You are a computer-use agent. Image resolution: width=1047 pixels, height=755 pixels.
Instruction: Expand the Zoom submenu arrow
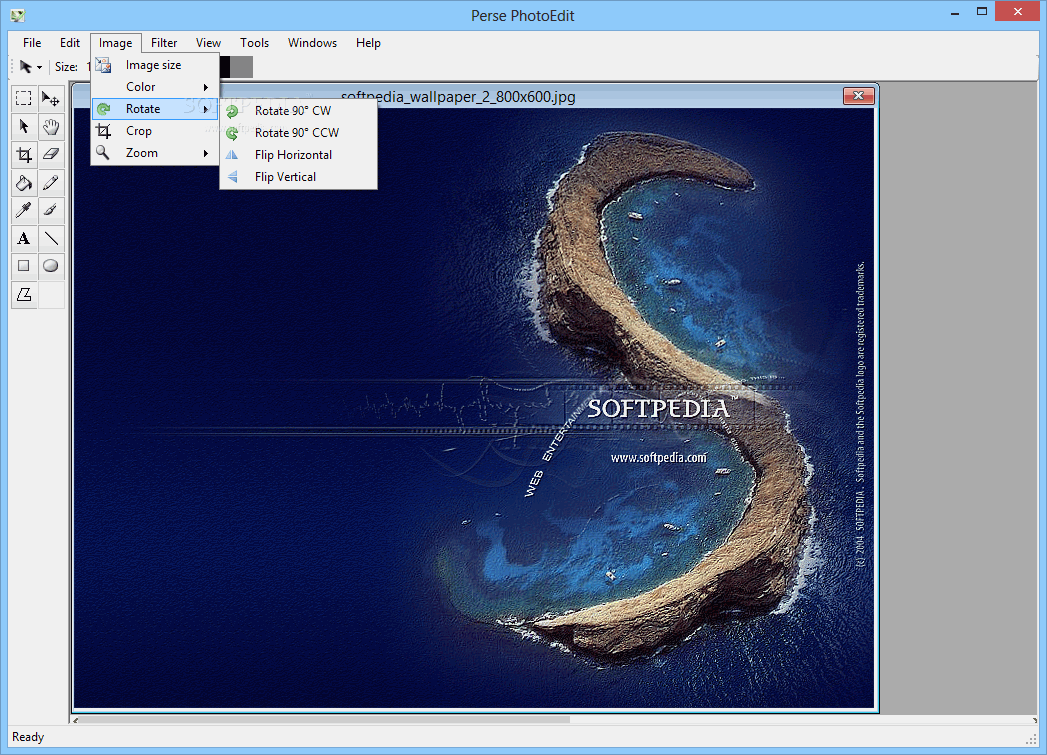(x=206, y=153)
